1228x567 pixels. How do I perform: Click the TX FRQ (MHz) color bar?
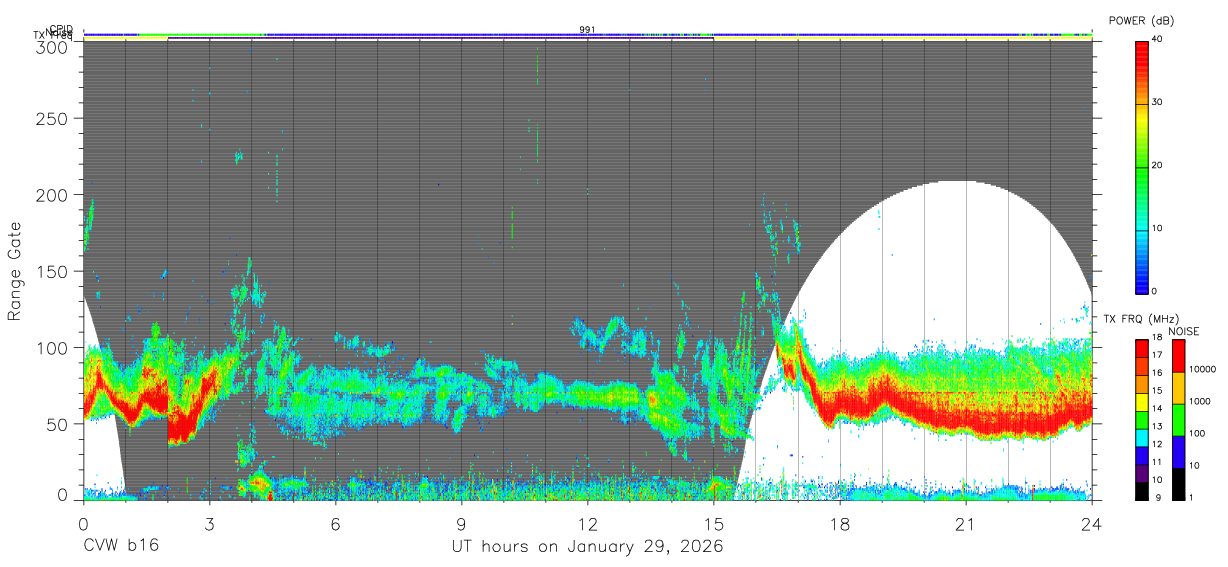pos(1142,419)
